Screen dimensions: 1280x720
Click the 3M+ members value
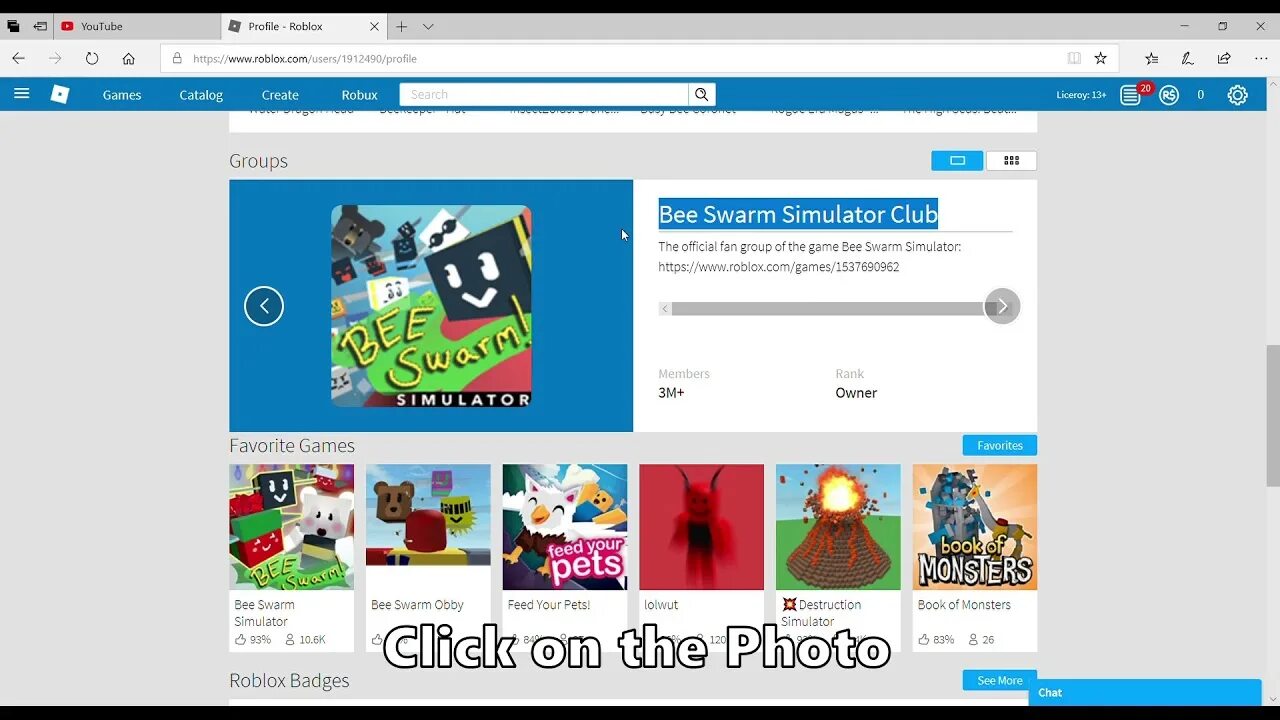(x=671, y=393)
